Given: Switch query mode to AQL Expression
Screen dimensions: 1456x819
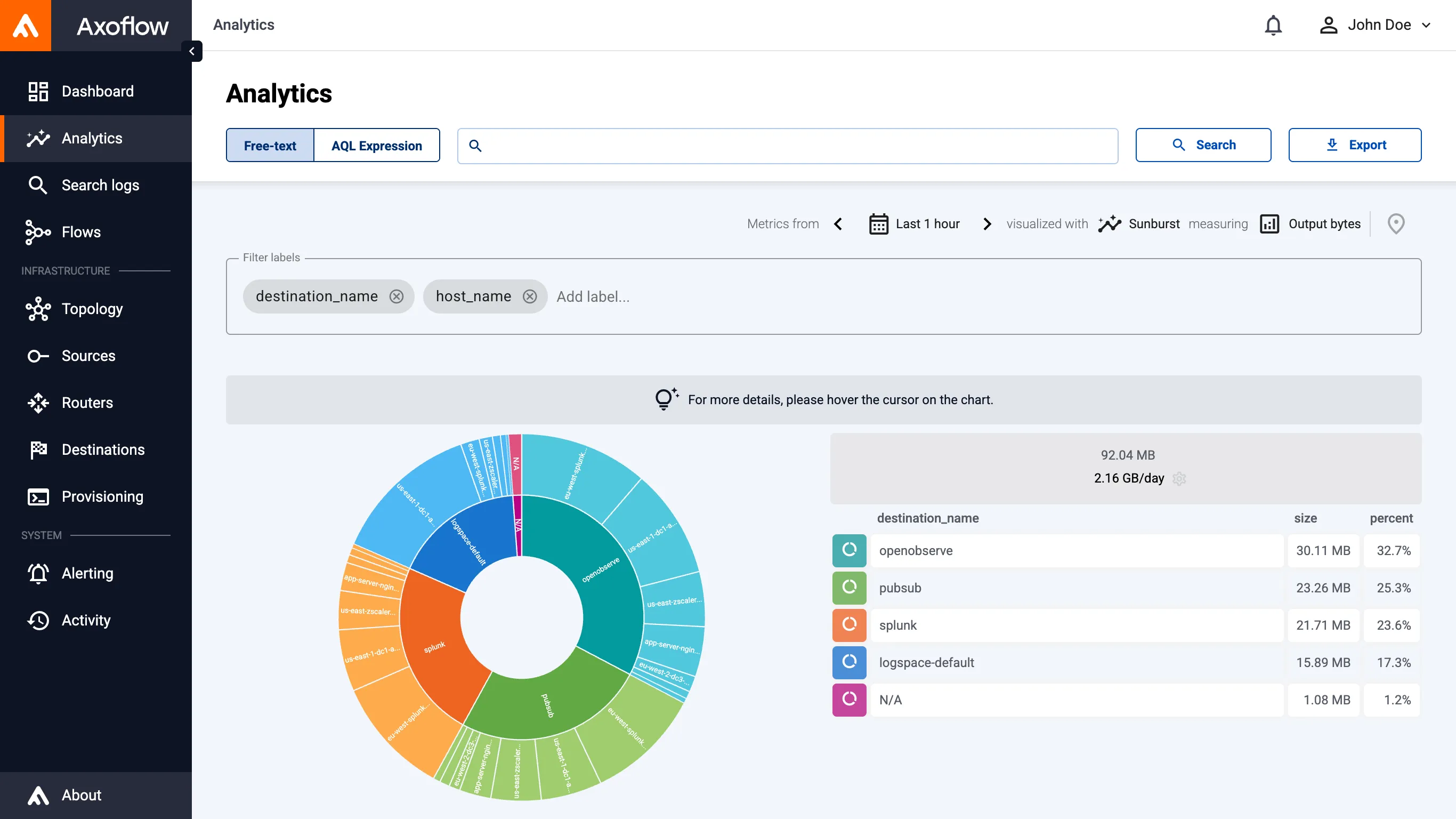Looking at the screenshot, I should [376, 146].
